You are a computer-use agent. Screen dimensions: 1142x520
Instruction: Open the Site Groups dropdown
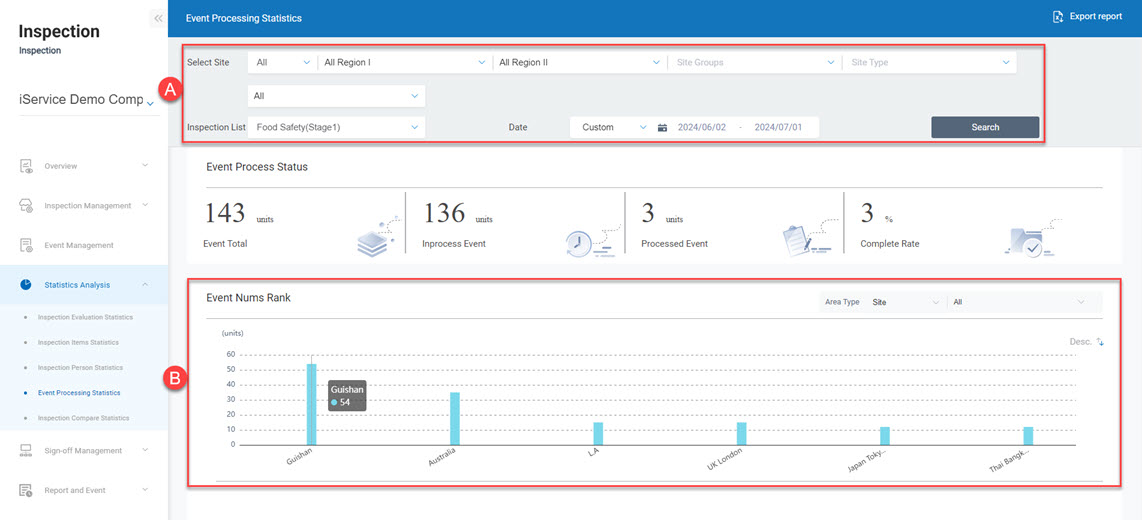pyautogui.click(x=755, y=62)
